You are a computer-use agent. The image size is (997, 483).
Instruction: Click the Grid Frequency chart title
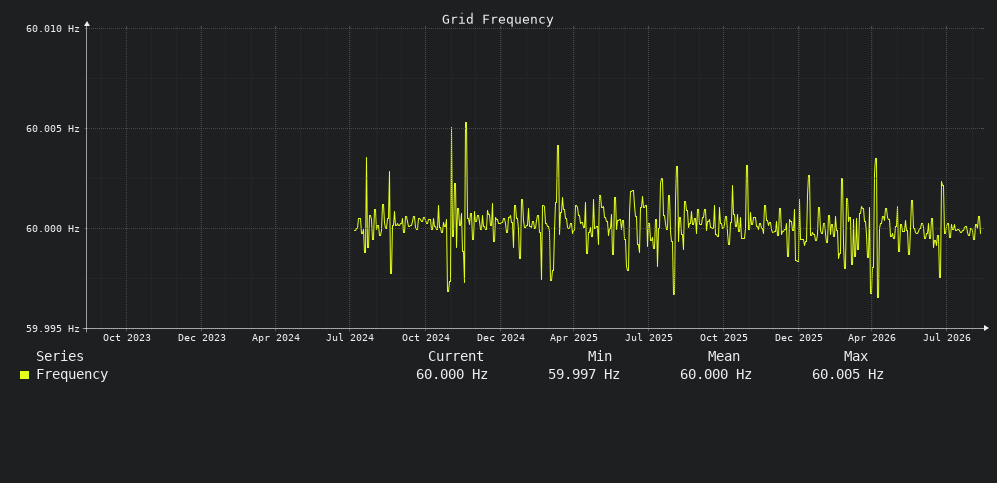(498, 20)
